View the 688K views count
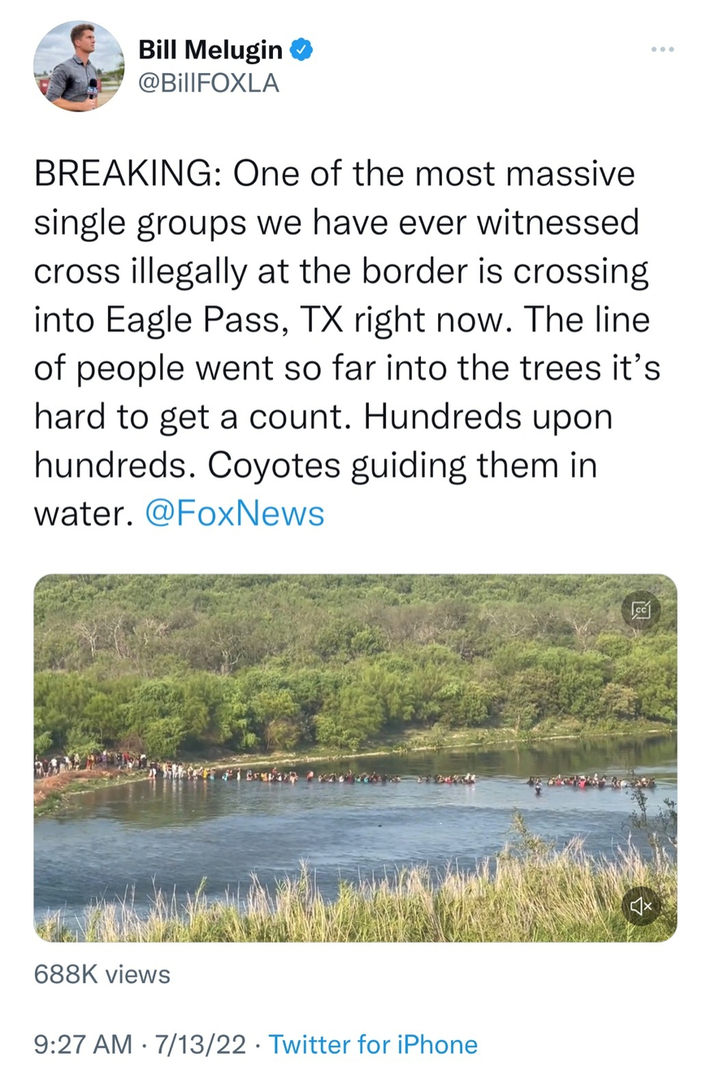Image resolution: width=711 pixels, height=1079 pixels. (102, 973)
